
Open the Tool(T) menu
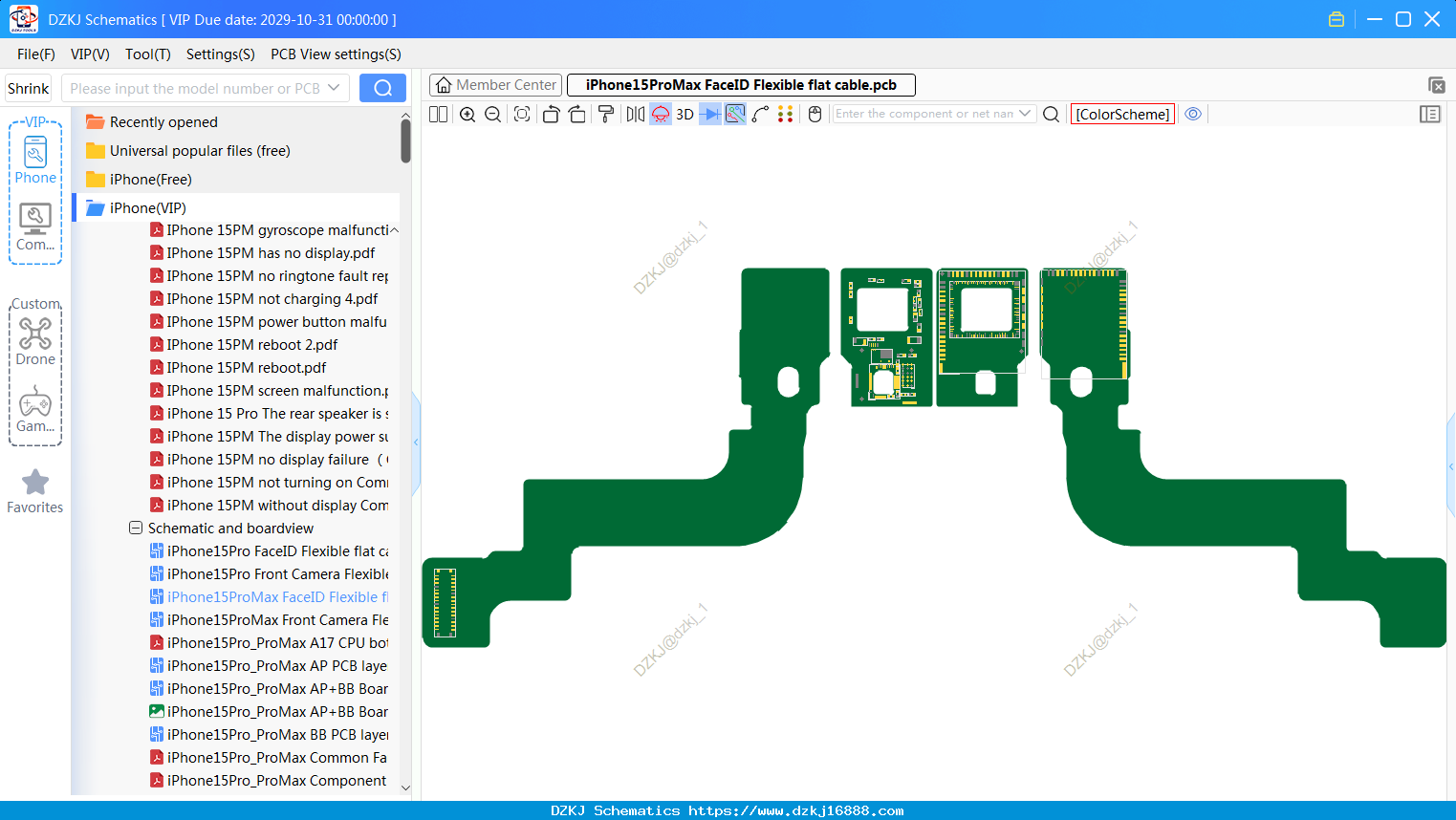148,54
